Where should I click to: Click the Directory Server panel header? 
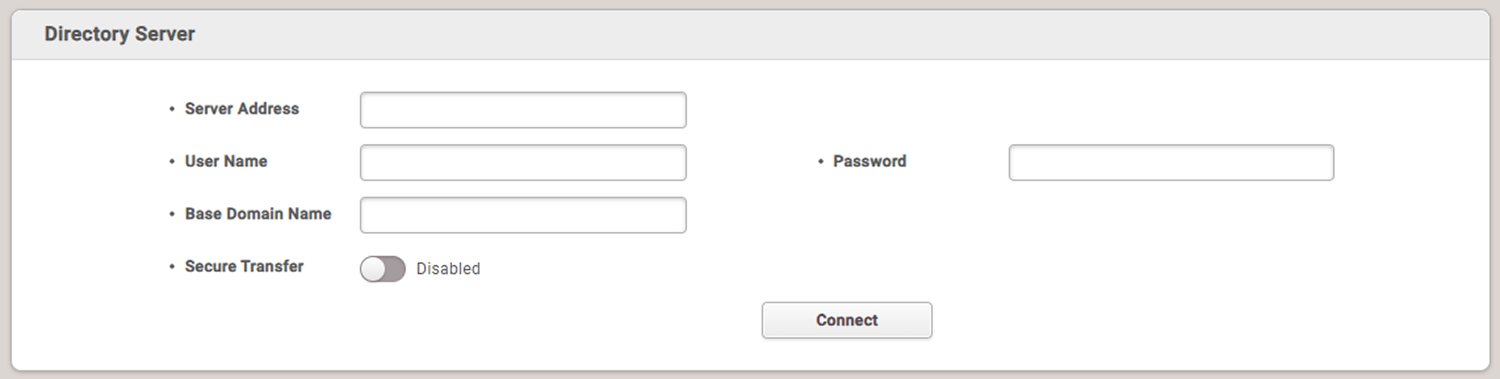tap(750, 35)
